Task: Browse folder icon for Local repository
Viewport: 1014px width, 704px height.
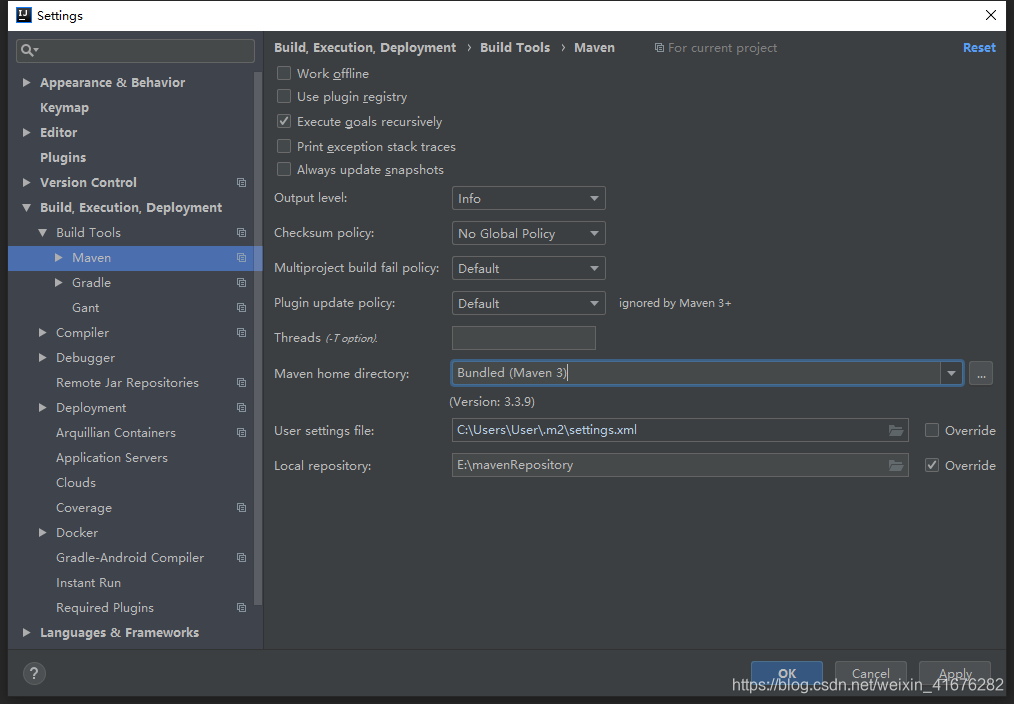Action: (x=896, y=465)
